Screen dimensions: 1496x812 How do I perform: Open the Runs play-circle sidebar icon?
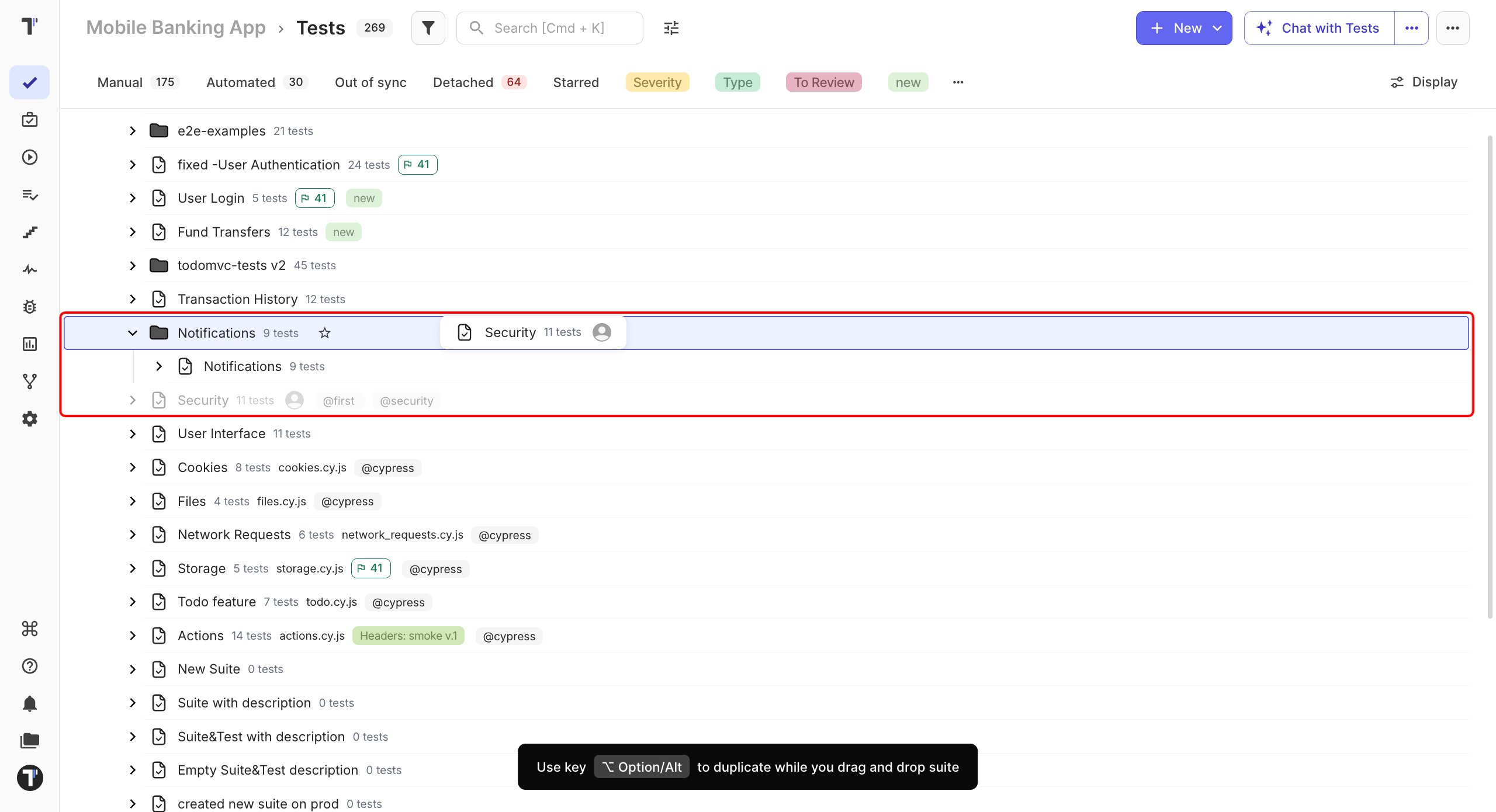[x=30, y=157]
